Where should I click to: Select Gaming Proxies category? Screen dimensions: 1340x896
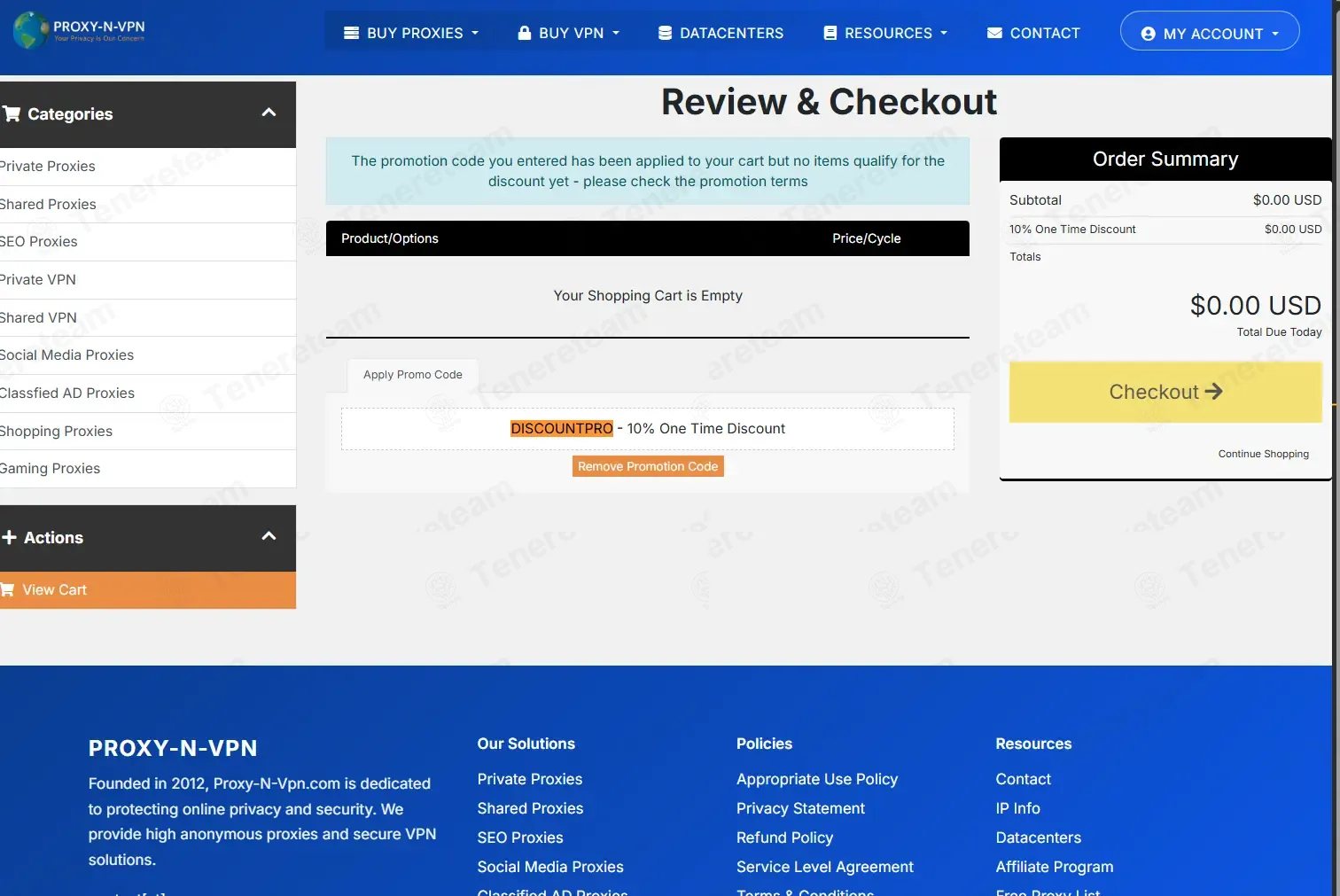[148, 469]
